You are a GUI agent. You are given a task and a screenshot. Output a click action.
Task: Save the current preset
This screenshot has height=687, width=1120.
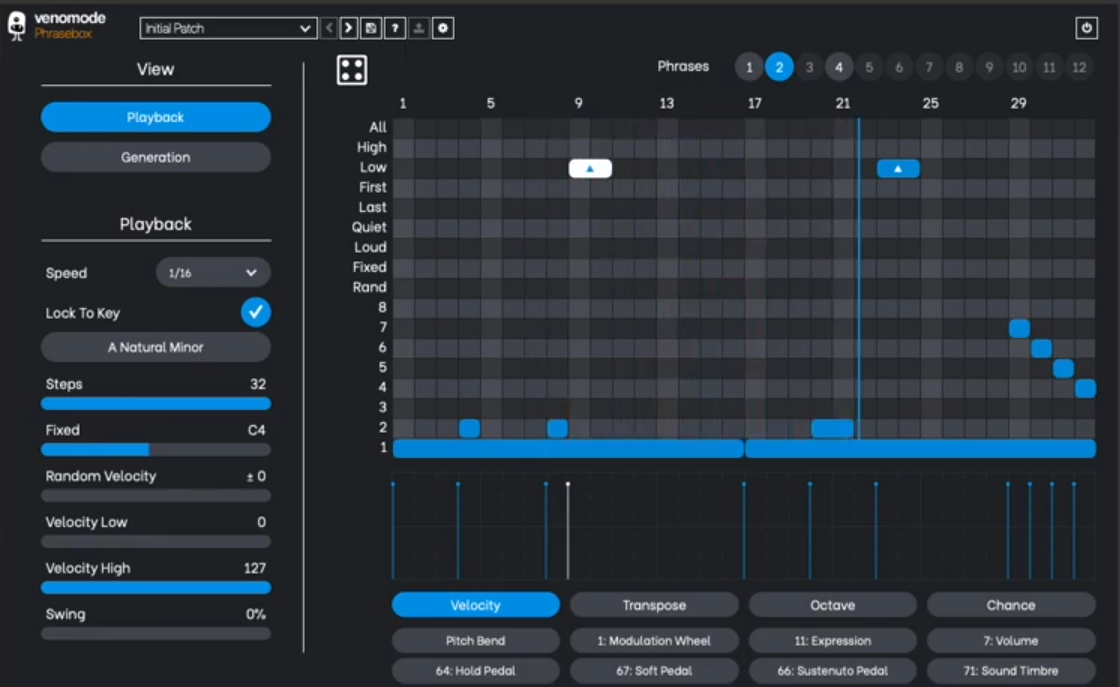371,29
